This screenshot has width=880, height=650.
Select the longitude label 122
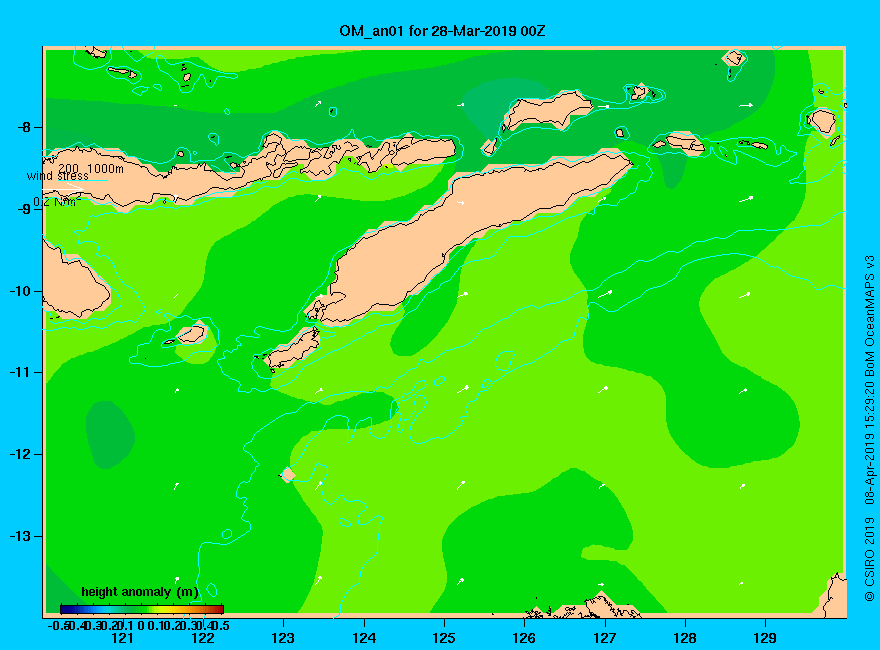[203, 638]
